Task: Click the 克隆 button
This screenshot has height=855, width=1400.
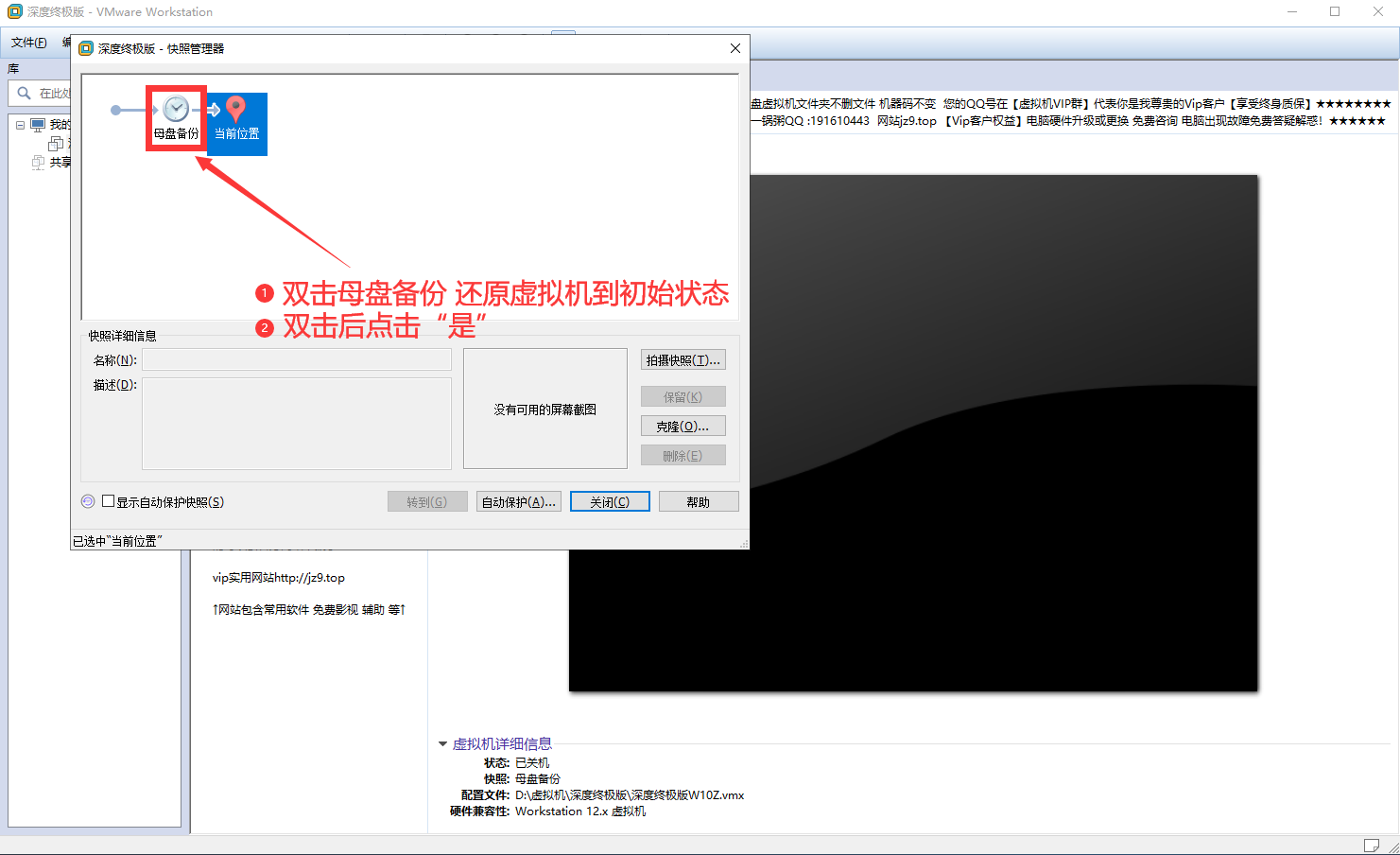Action: (683, 427)
